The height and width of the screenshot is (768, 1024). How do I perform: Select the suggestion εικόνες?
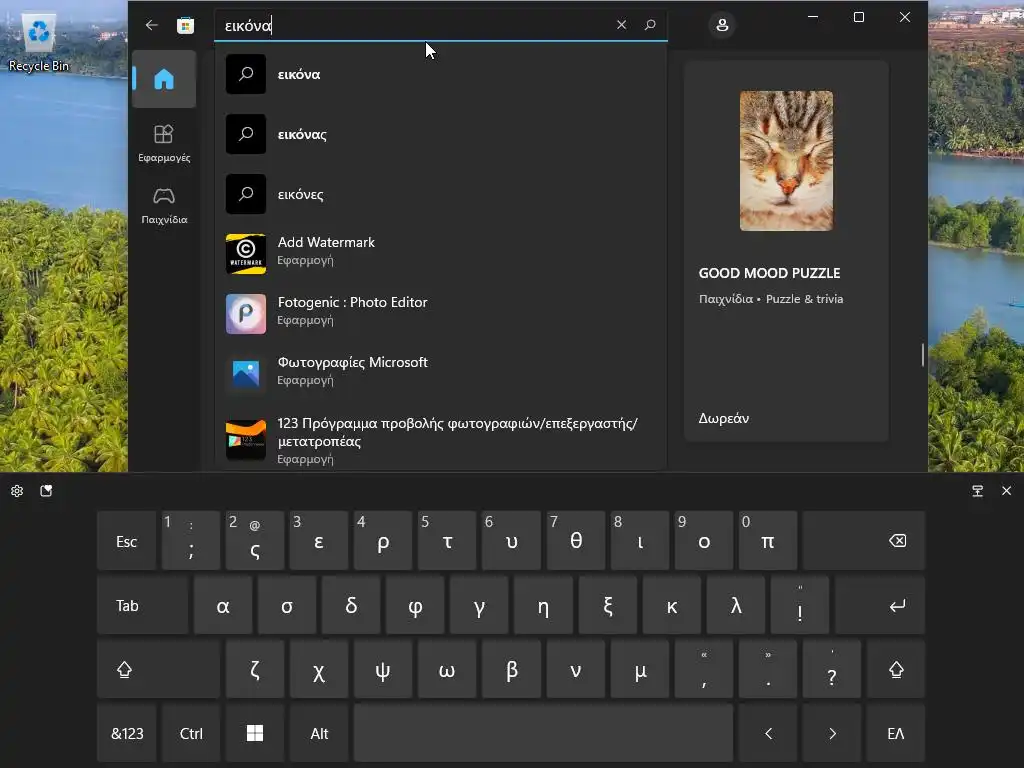pos(440,195)
